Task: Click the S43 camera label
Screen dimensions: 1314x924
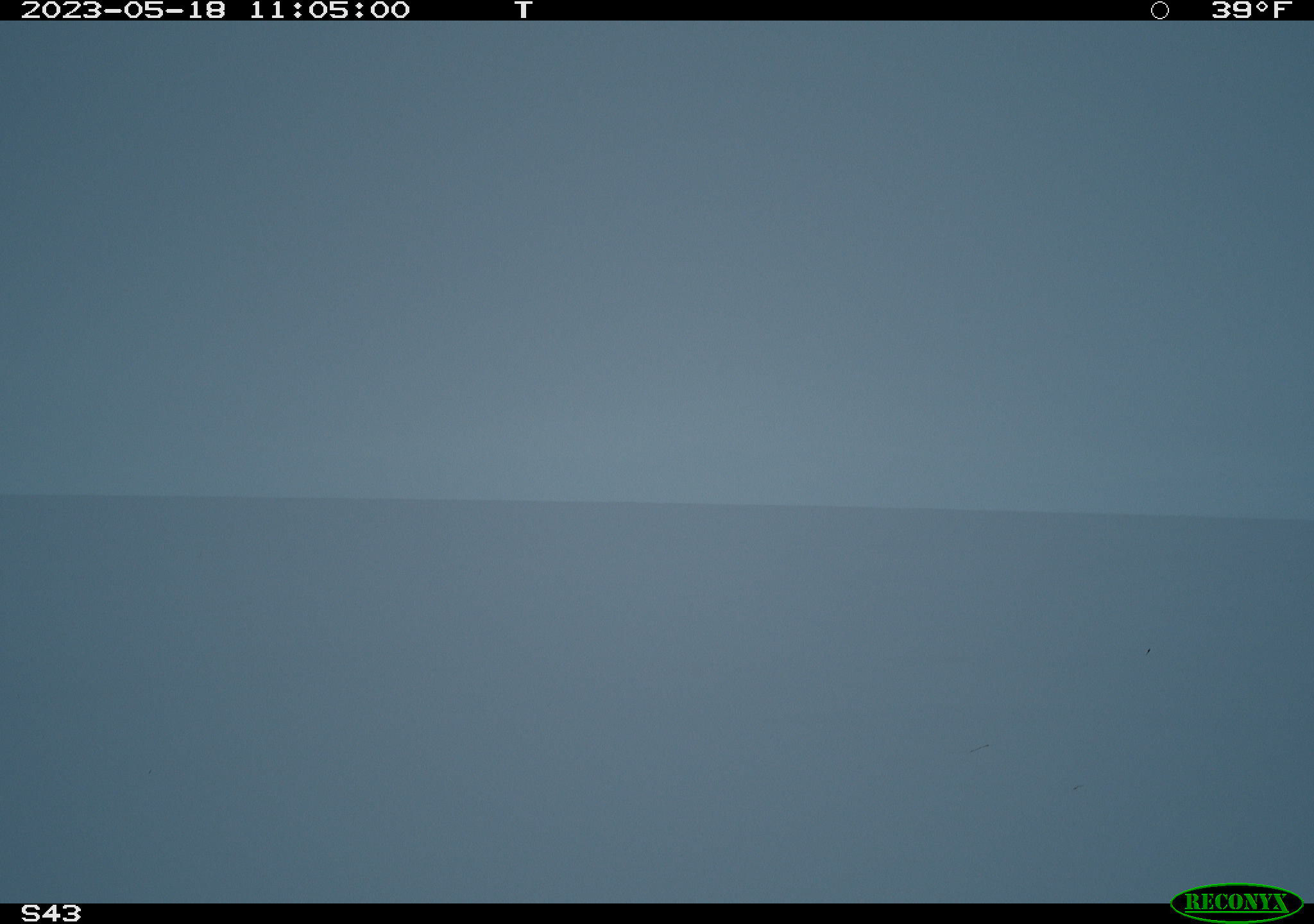Action: (x=51, y=913)
